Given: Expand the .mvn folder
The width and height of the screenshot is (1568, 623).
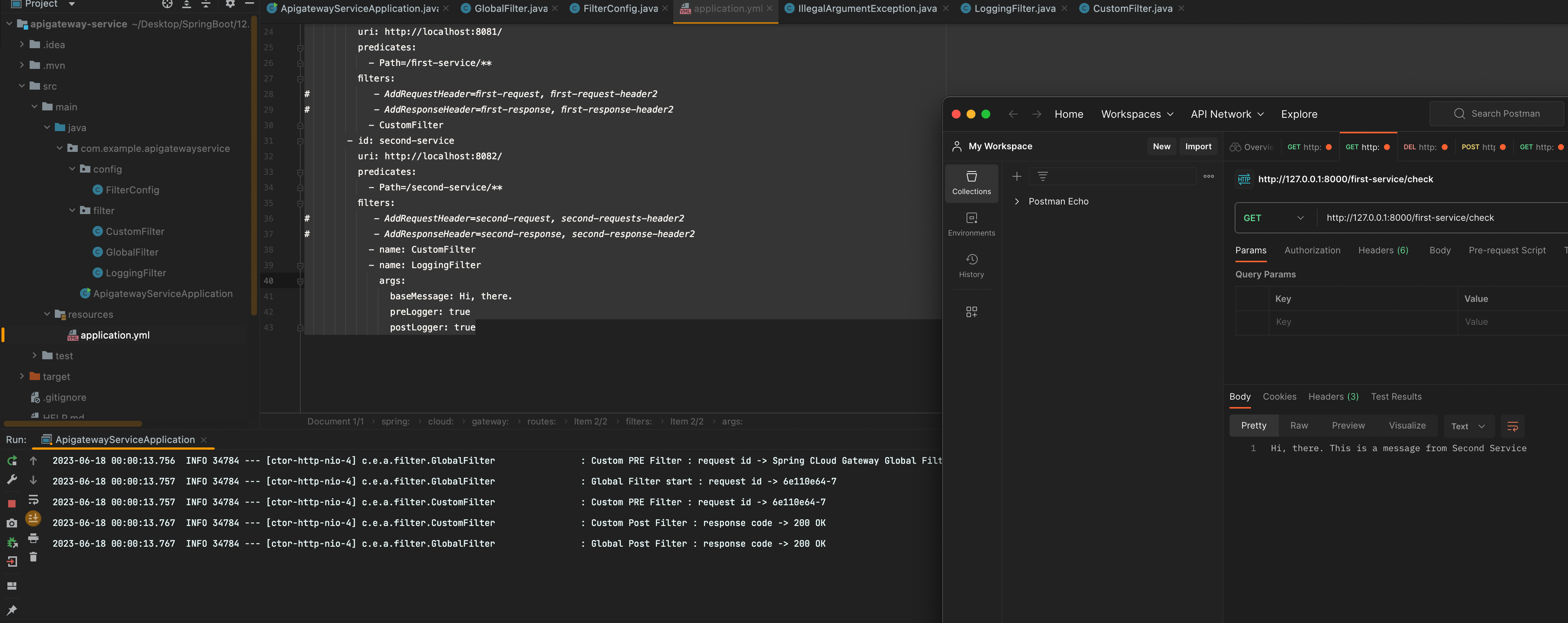Looking at the screenshot, I should pos(22,65).
